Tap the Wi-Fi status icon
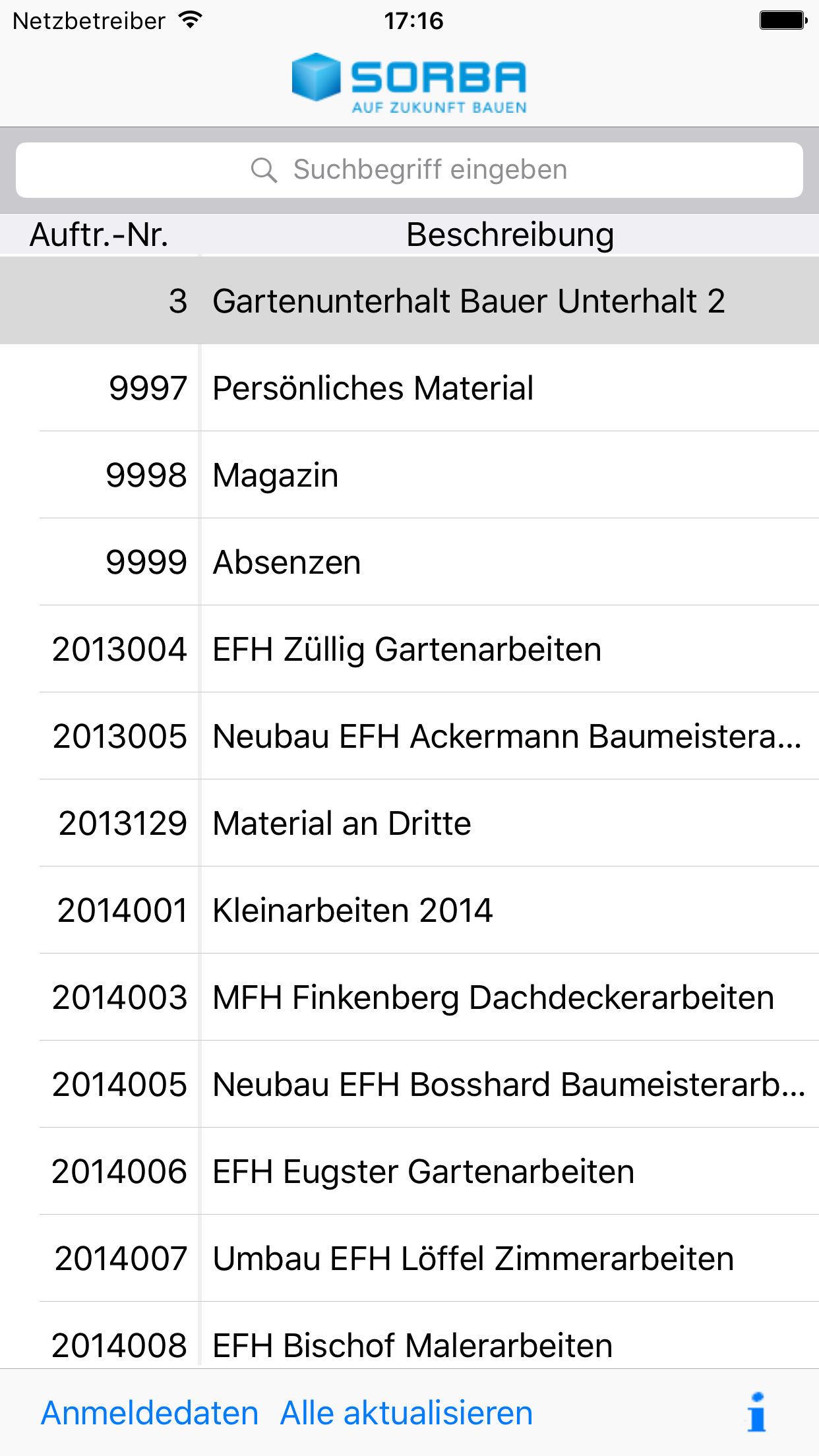819x1456 pixels. pos(191,20)
